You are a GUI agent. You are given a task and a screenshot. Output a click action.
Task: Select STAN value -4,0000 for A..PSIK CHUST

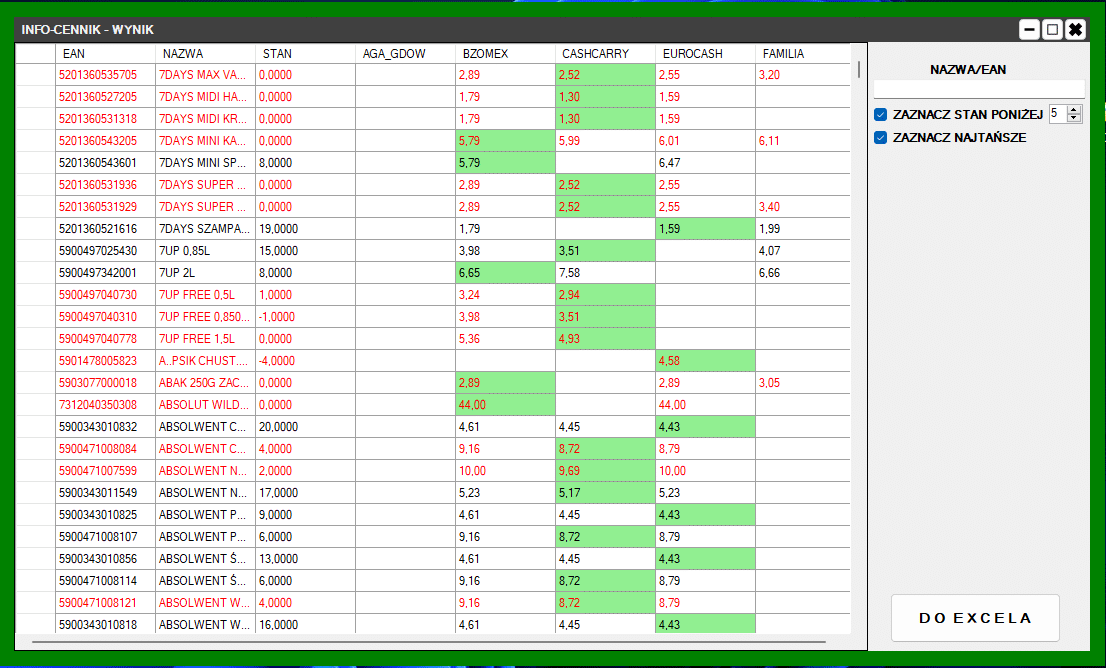pos(305,360)
